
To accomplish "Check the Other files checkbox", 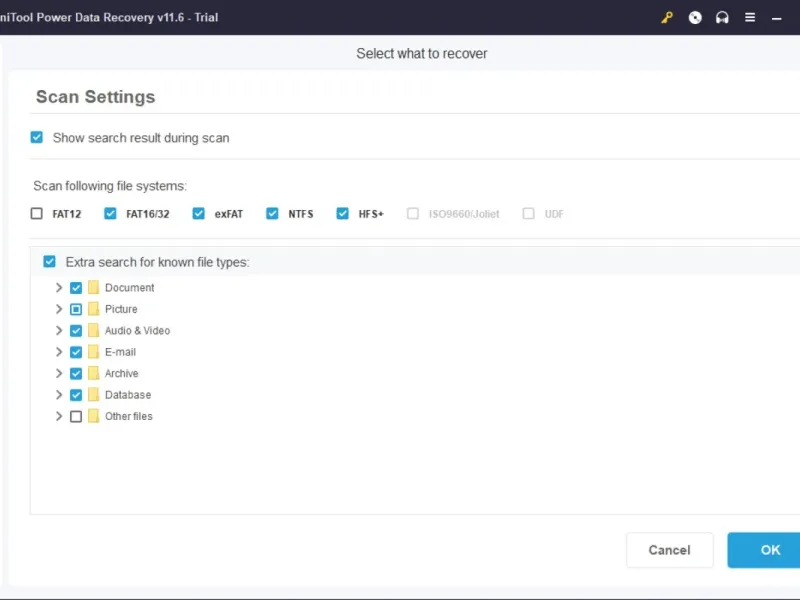I will click(x=76, y=416).
